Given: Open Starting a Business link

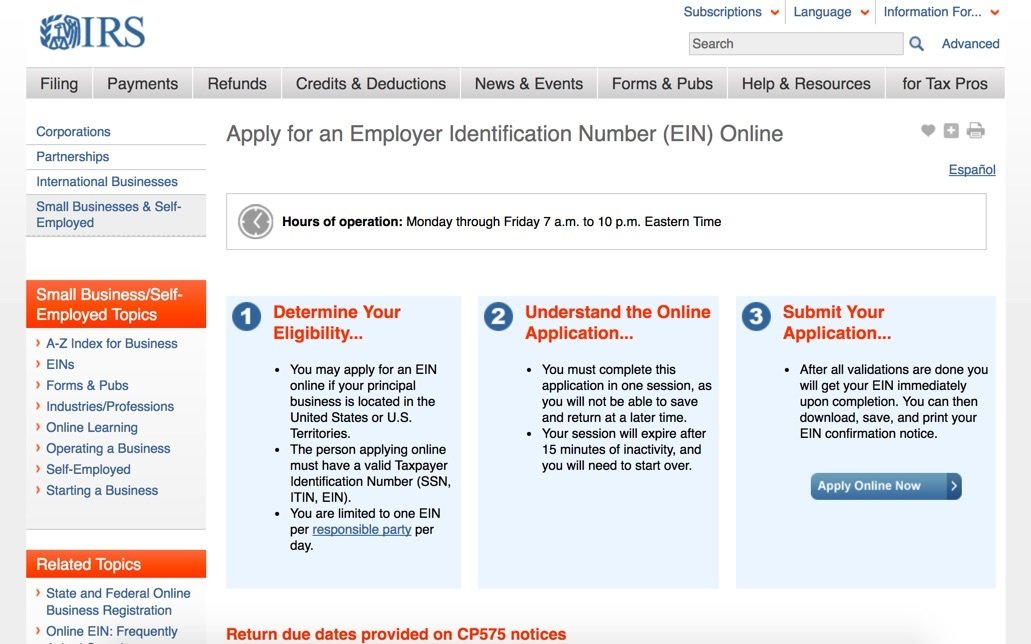Looking at the screenshot, I should [102, 491].
